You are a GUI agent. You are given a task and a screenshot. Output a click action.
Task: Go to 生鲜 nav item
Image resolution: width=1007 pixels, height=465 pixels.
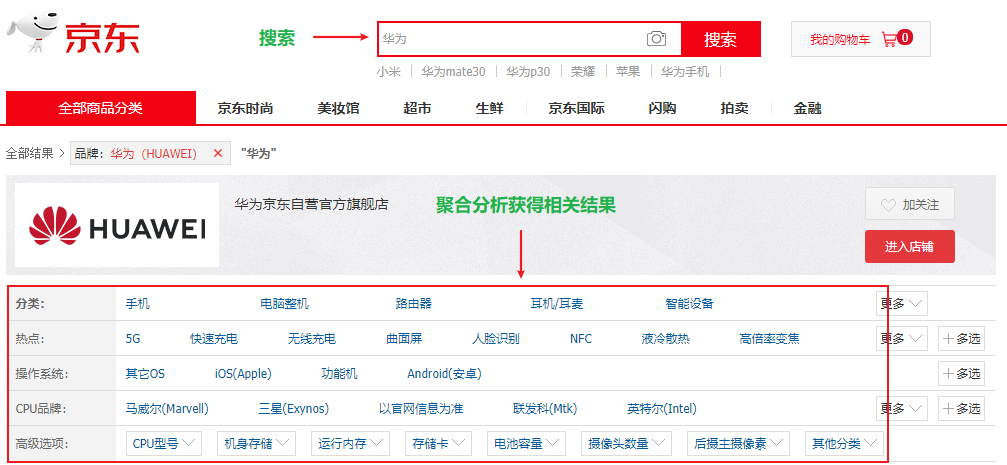[x=489, y=109]
